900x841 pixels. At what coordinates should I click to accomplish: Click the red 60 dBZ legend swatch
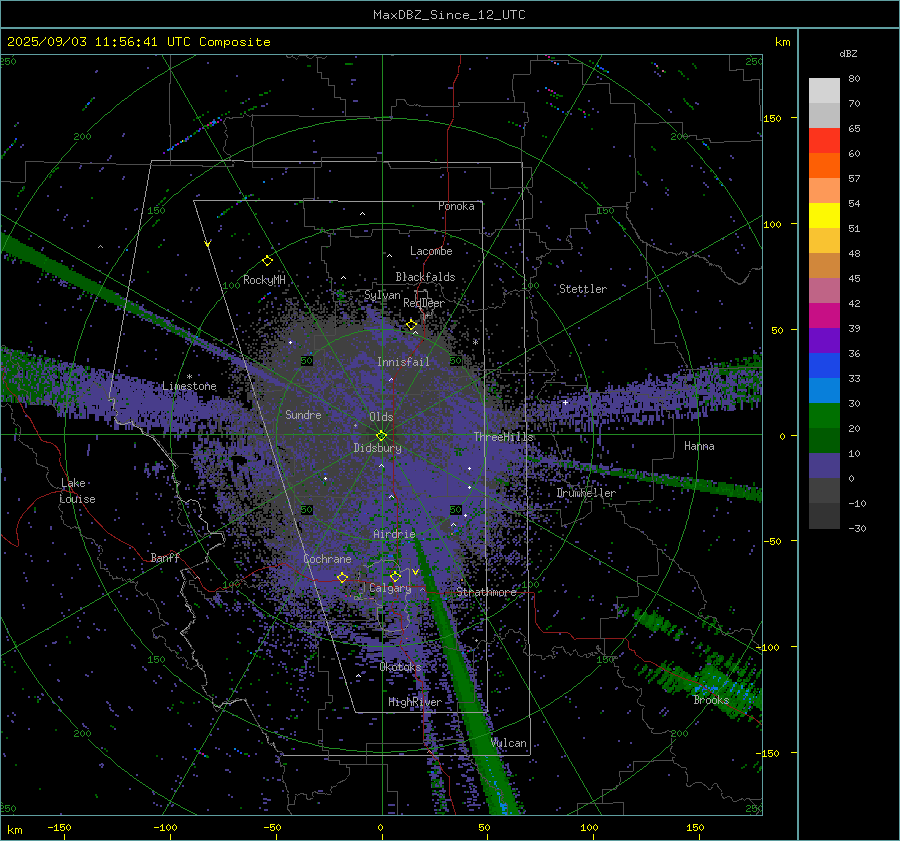pos(824,141)
